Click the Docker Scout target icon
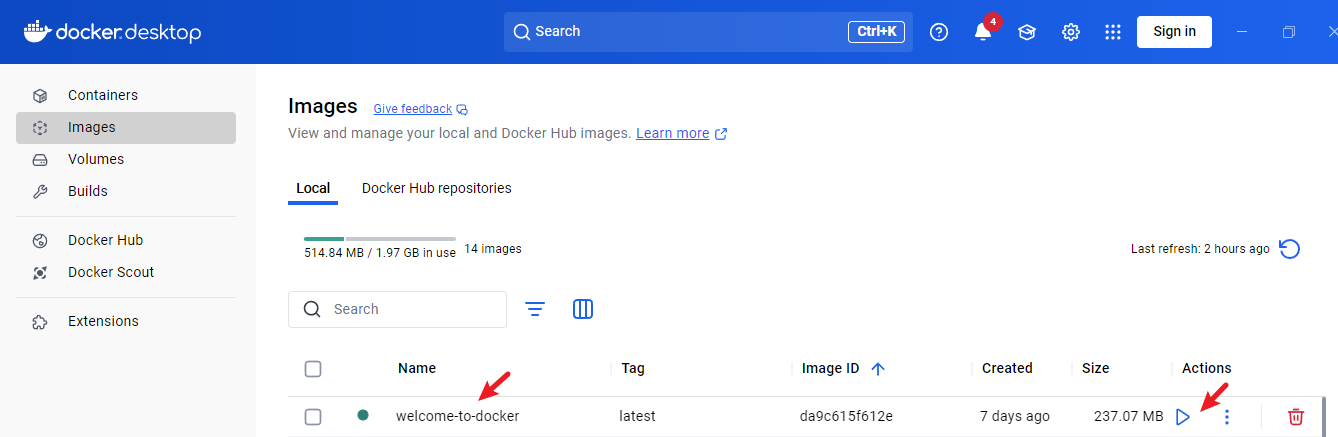This screenshot has width=1338, height=437. click(40, 273)
